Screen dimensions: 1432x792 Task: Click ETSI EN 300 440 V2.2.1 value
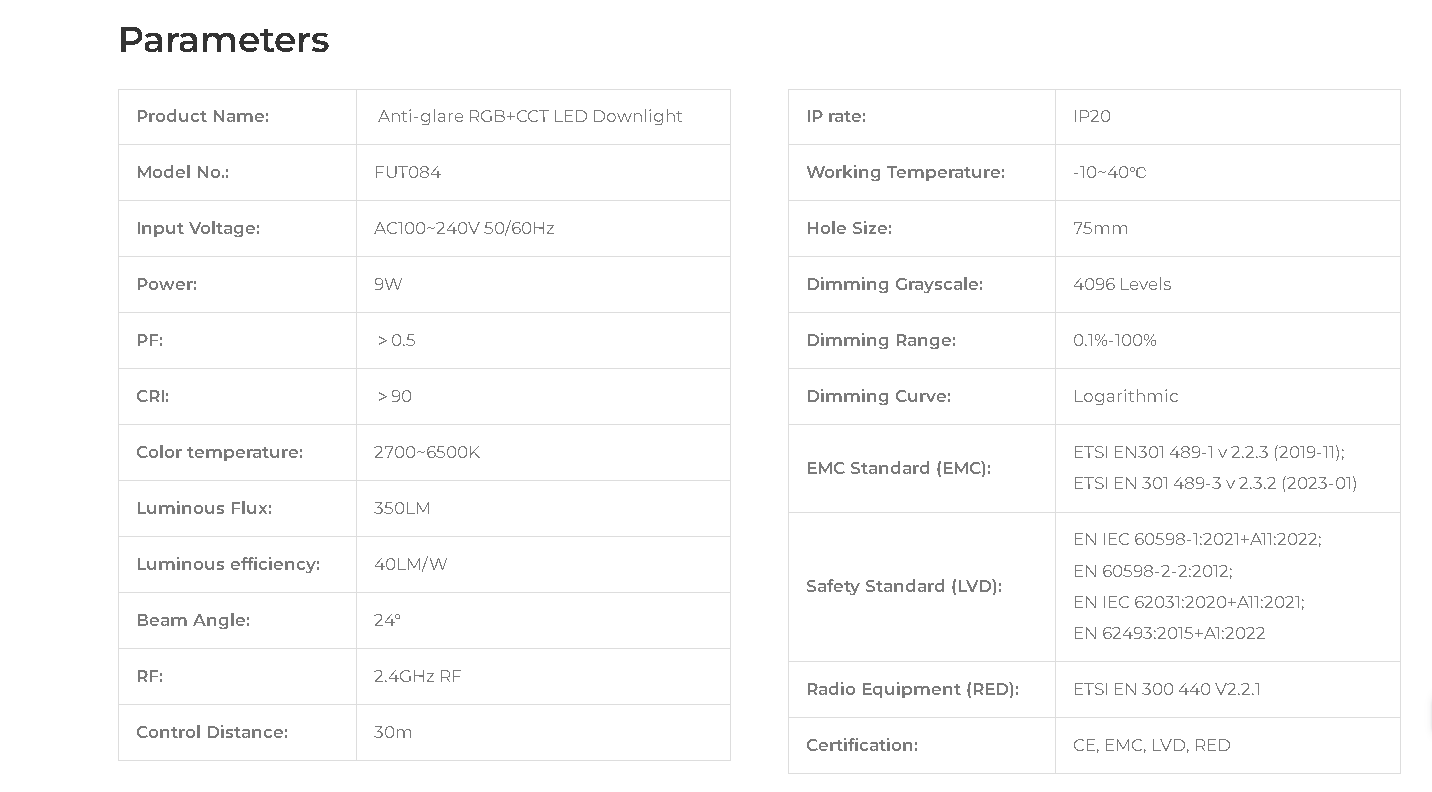point(1167,689)
